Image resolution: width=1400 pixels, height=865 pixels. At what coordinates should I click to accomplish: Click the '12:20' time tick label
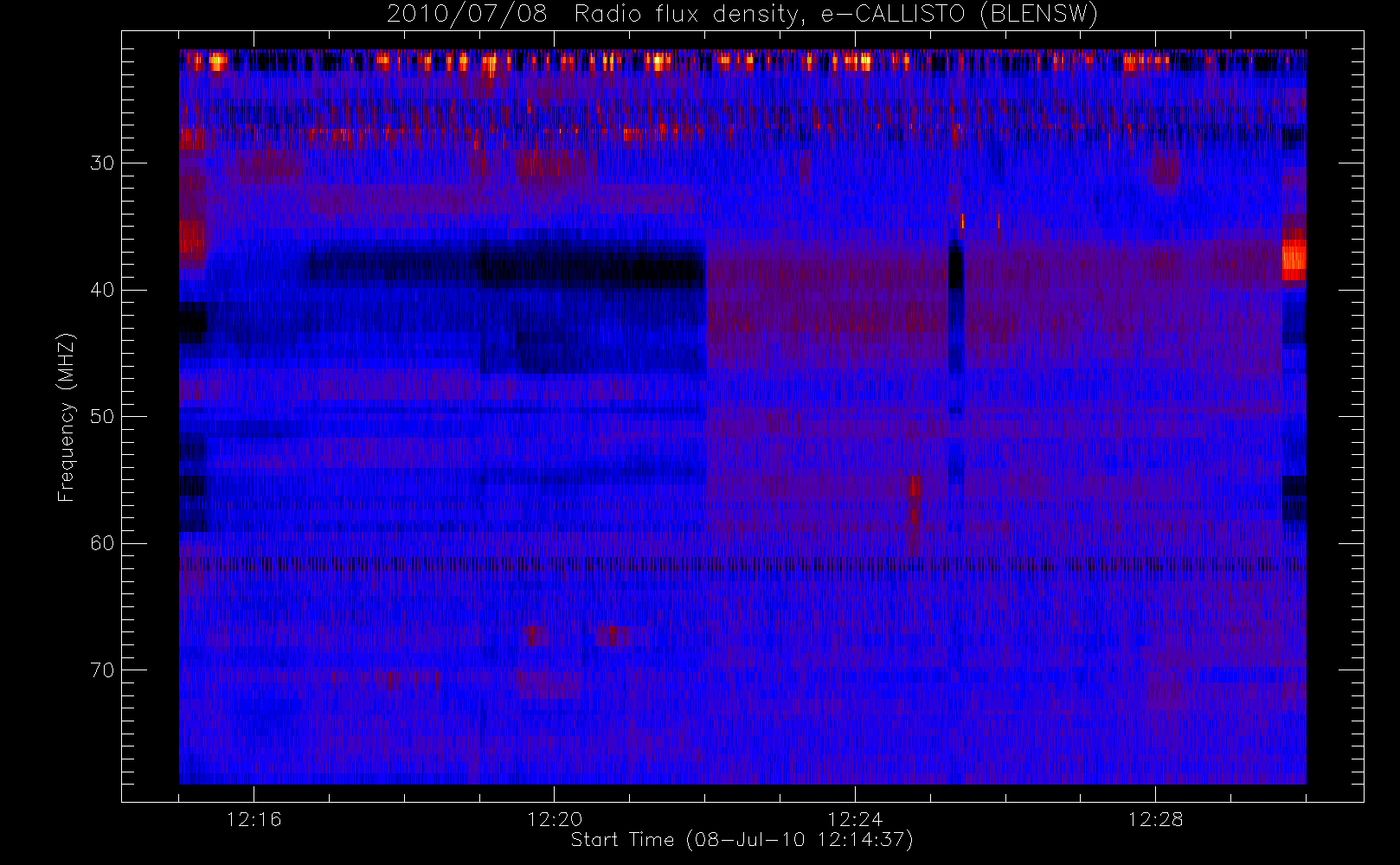pyautogui.click(x=554, y=819)
